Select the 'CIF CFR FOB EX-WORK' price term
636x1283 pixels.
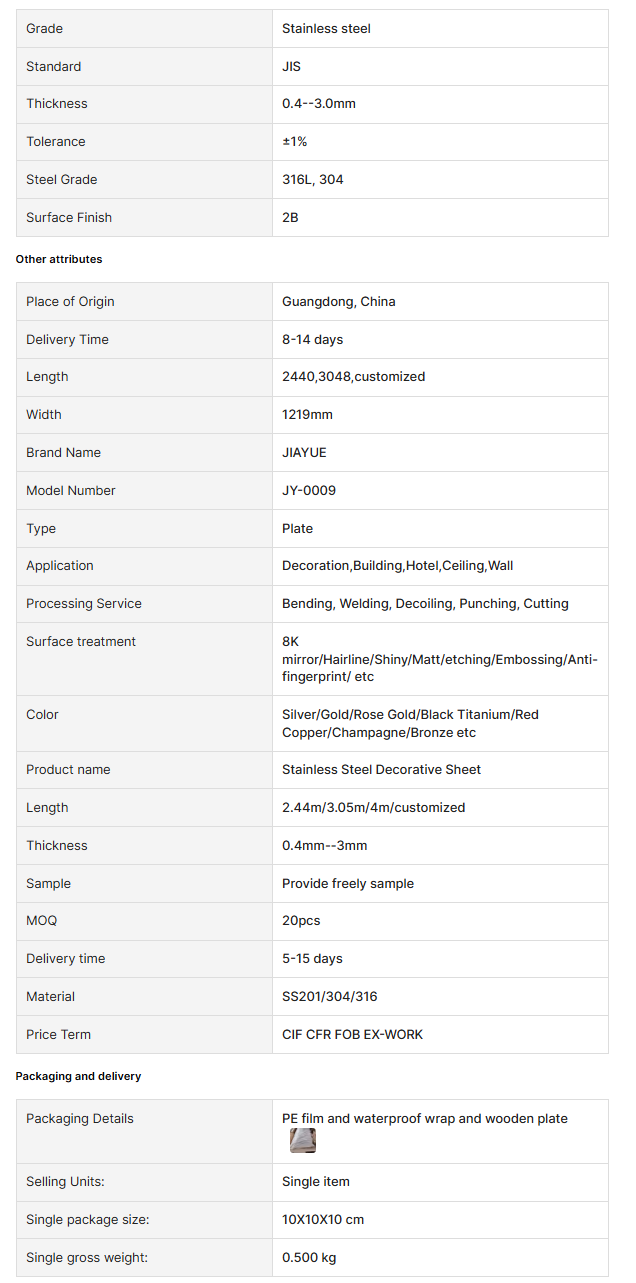point(352,1034)
